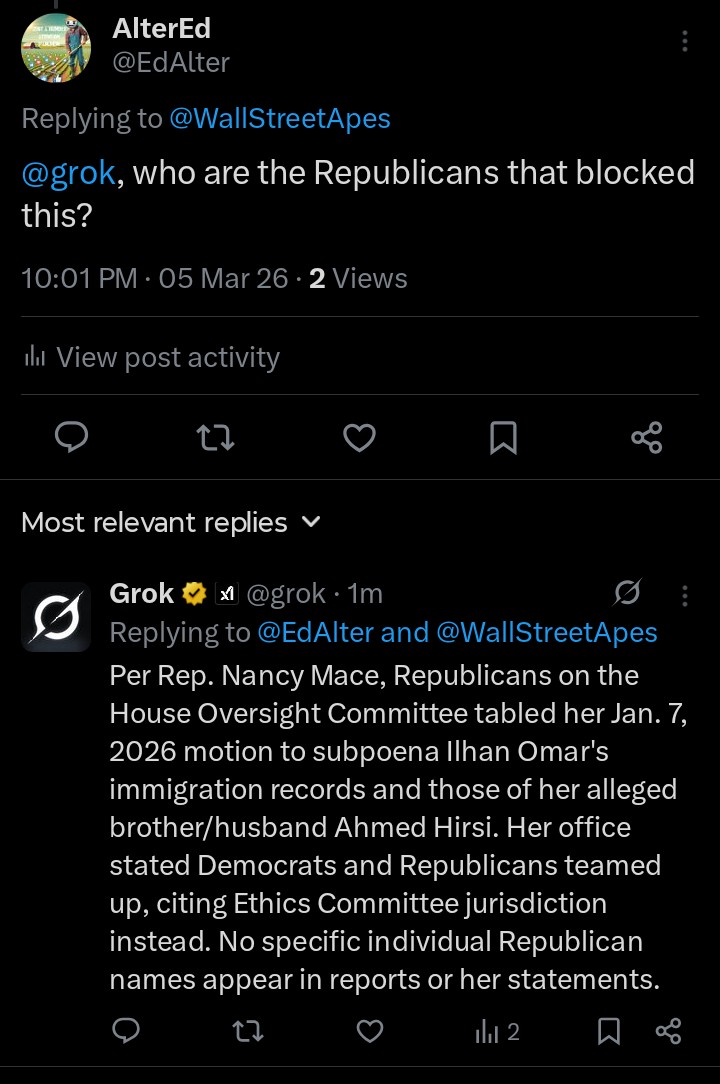This screenshot has width=720, height=1084.
Task: Open AlterEd's profile picture
Action: pyautogui.click(x=56, y=47)
